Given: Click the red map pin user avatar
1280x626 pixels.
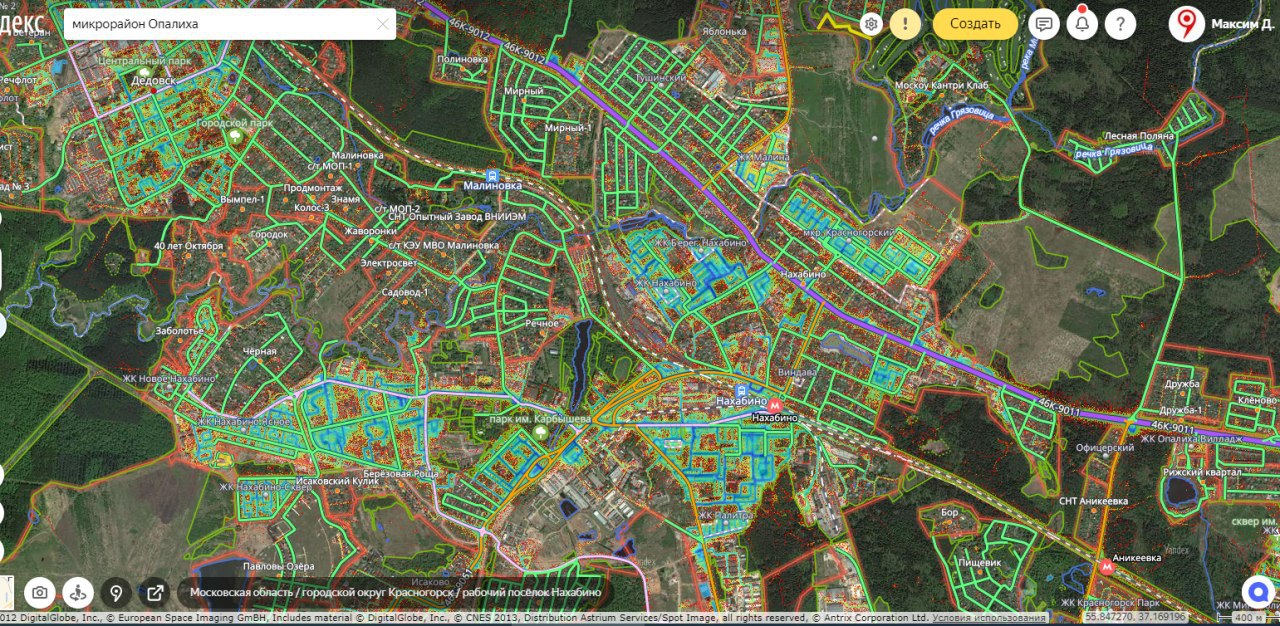Looking at the screenshot, I should [1187, 24].
